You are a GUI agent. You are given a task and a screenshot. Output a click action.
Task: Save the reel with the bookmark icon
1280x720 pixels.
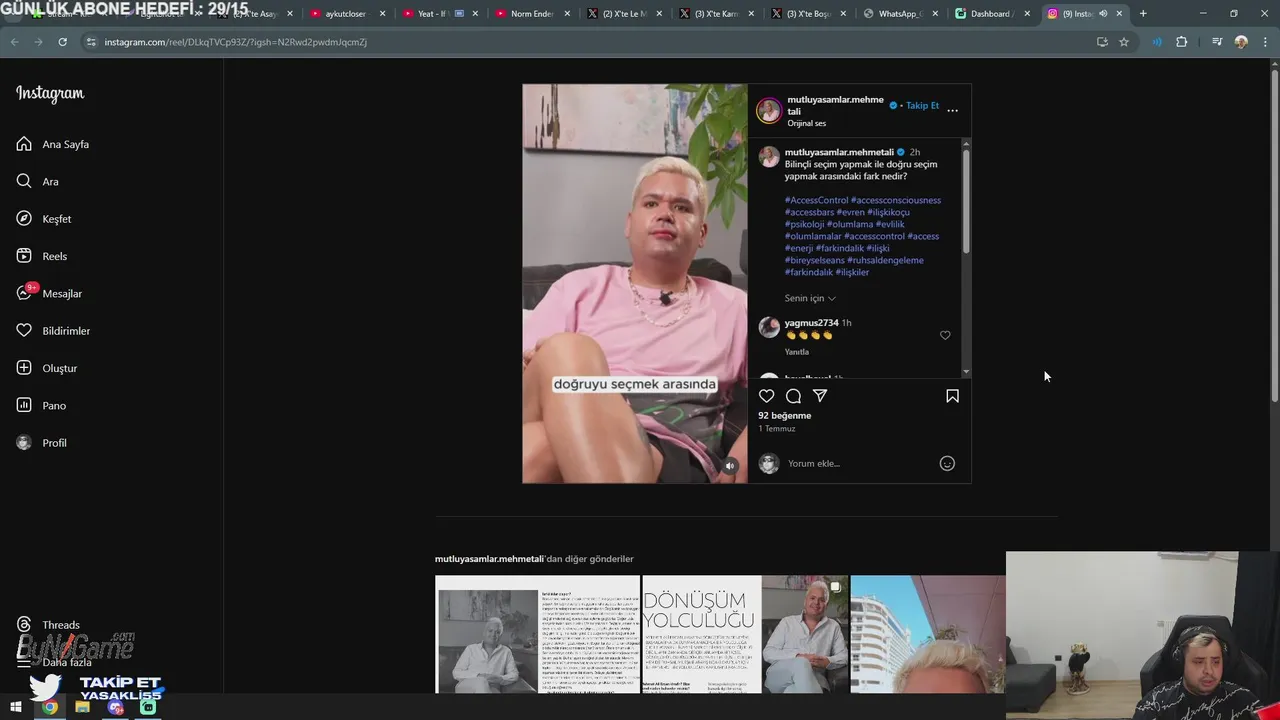point(952,396)
